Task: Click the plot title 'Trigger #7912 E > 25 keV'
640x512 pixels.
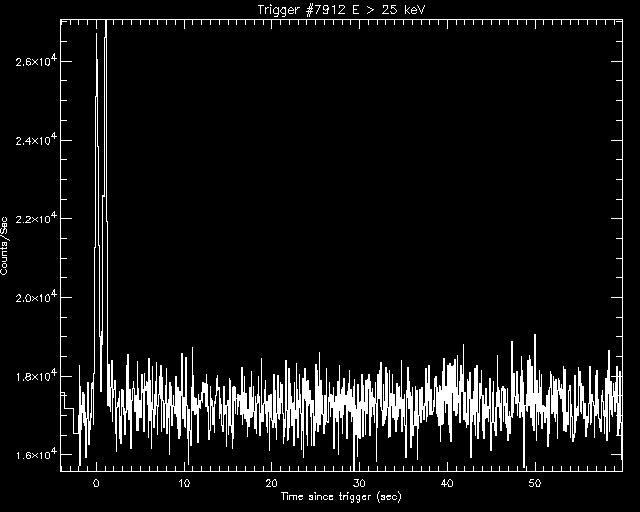Action: click(341, 9)
